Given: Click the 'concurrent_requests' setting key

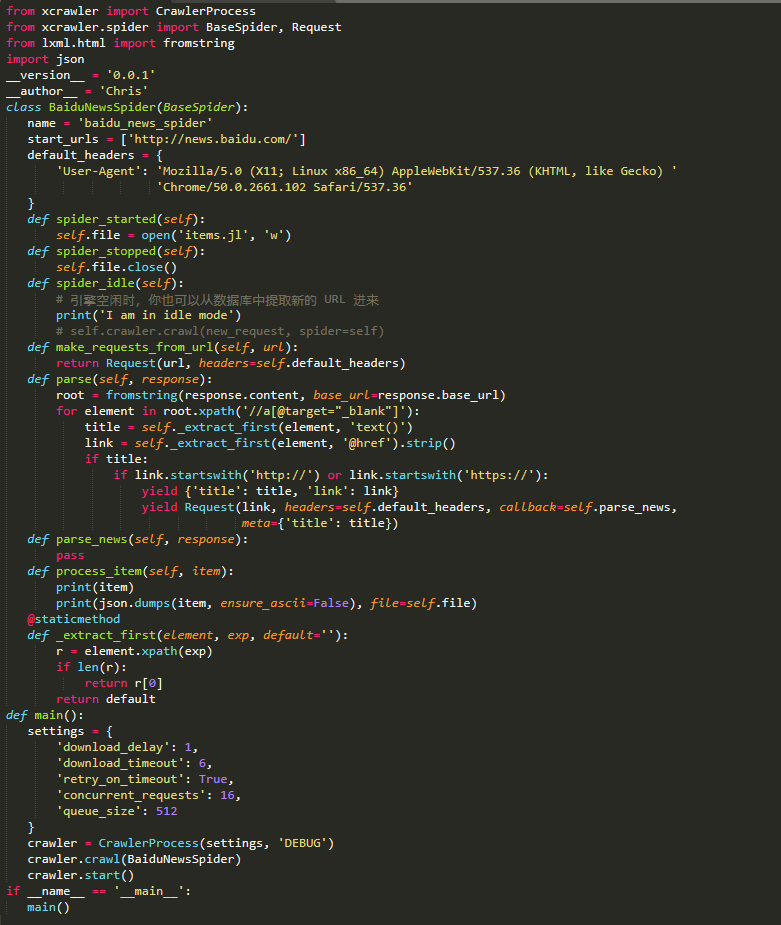Looking at the screenshot, I should [130, 795].
